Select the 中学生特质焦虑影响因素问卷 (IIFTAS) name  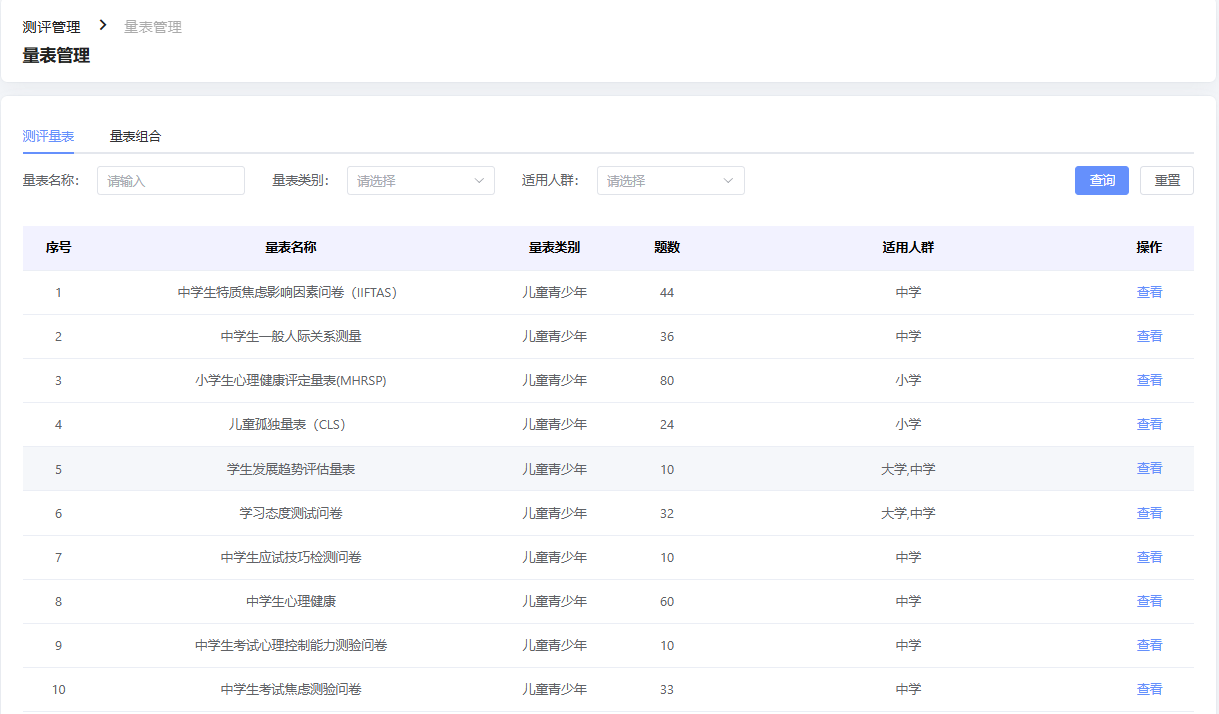[x=291, y=292]
